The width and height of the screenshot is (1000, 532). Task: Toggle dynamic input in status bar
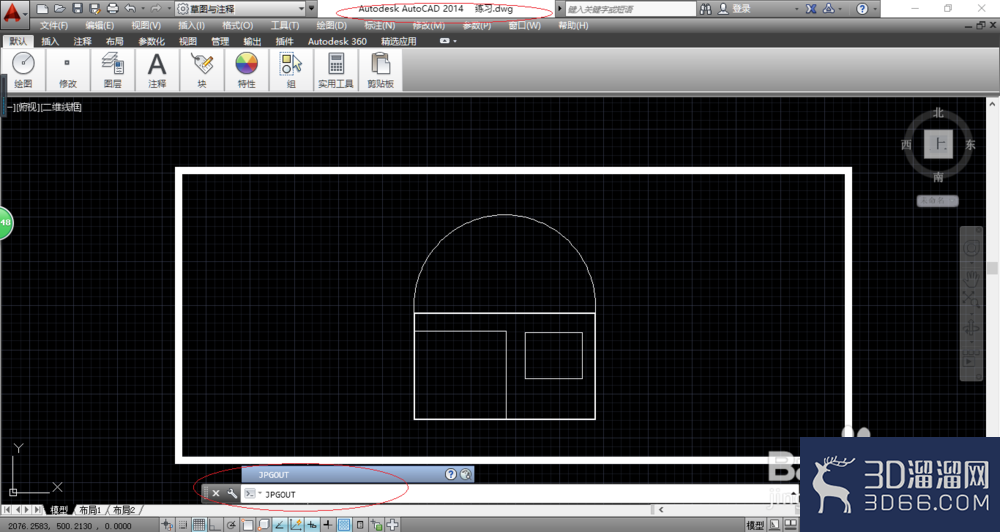coord(312,525)
